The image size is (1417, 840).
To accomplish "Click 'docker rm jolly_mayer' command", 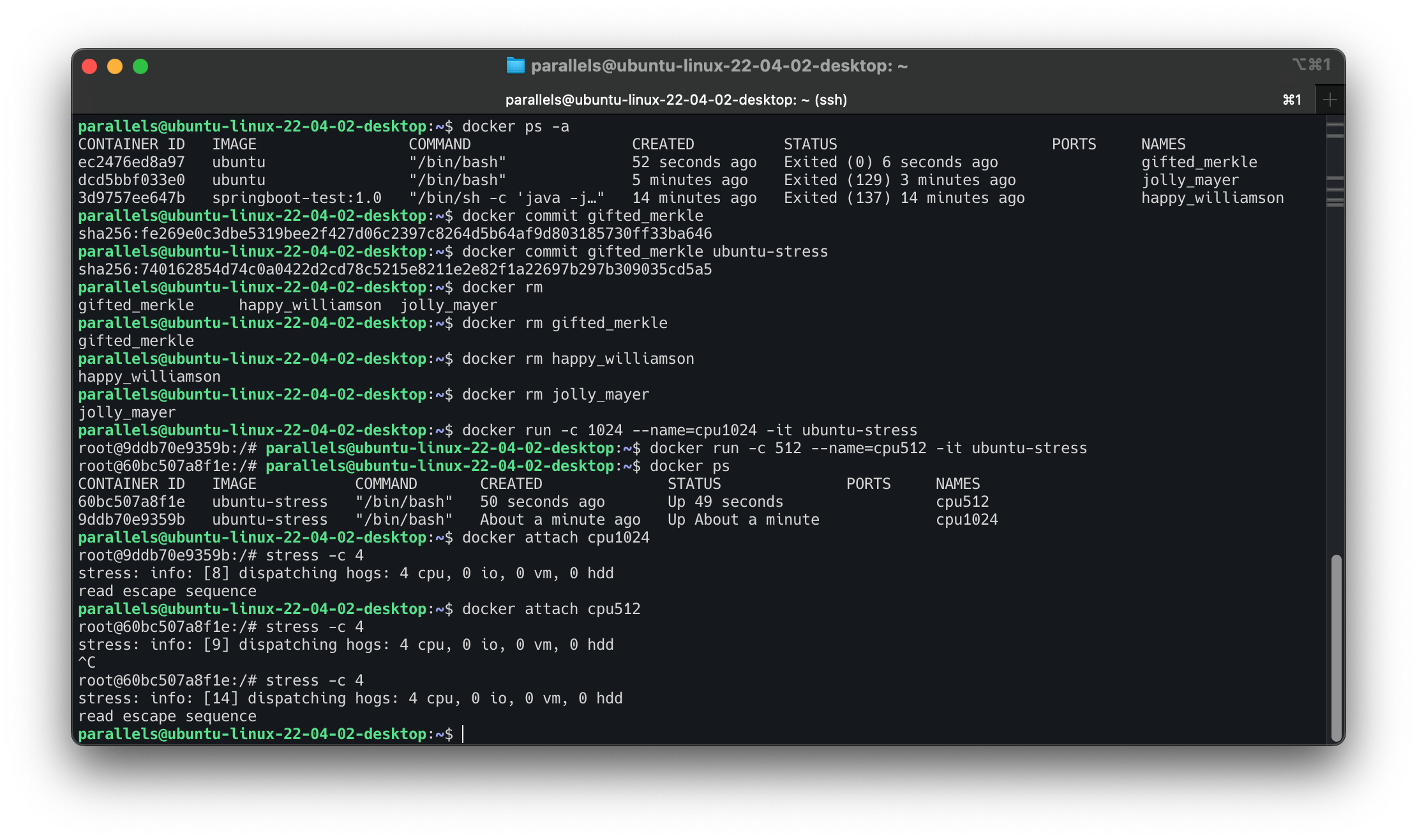I will pyautogui.click(x=555, y=394).
